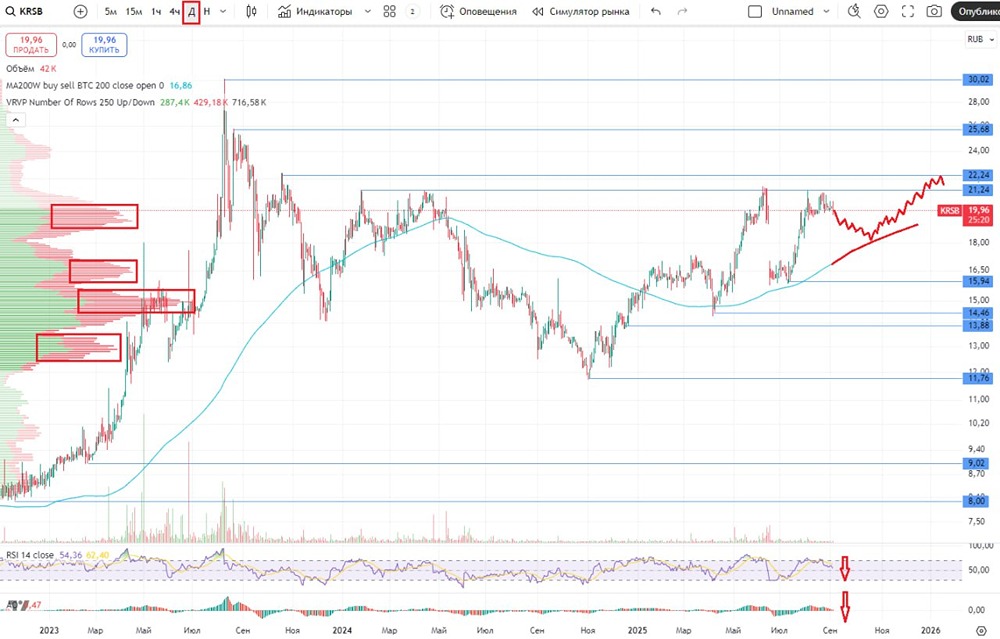Enter fullscreen chart mode
This screenshot has width=1000, height=639.
tap(908, 11)
